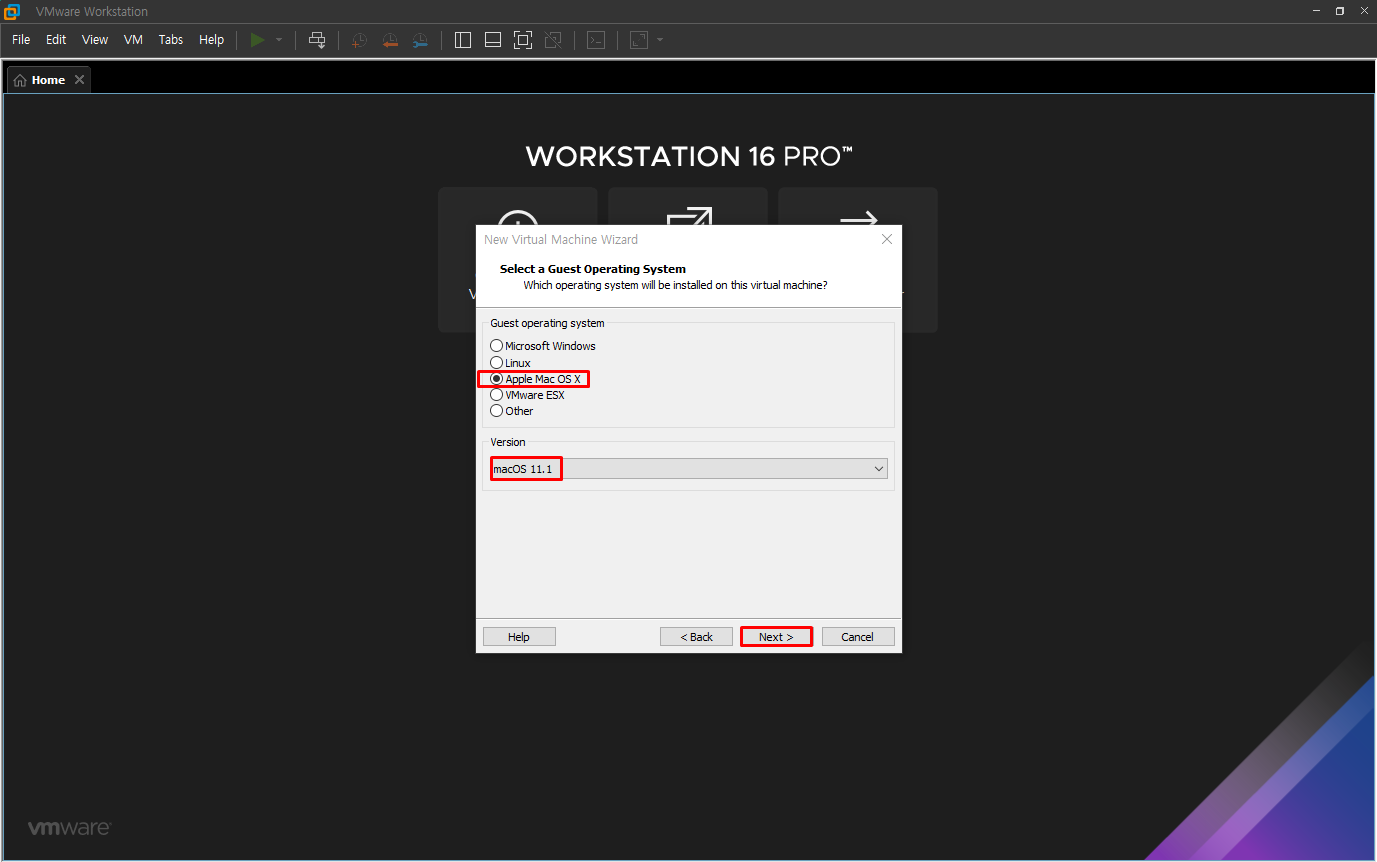Close the New Virtual Machine Wizard dialog
The height and width of the screenshot is (862, 1377).
coord(886,239)
